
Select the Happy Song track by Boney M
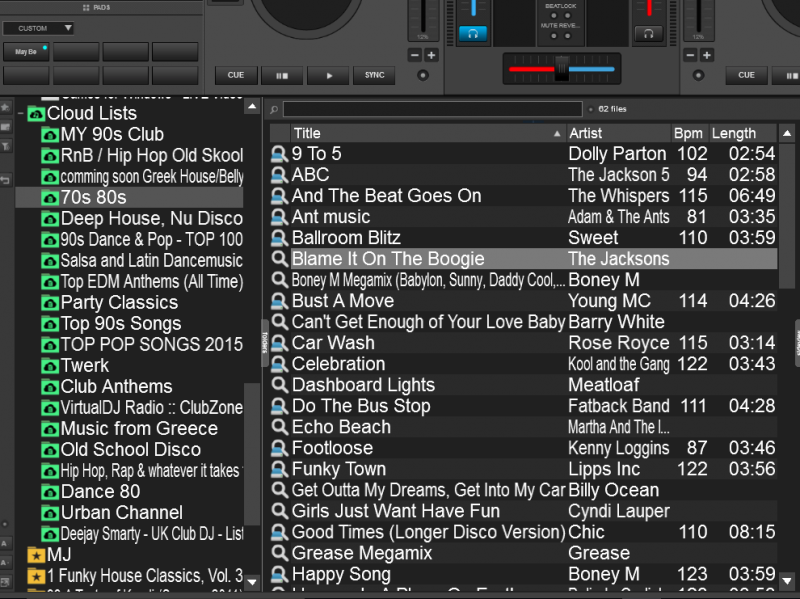[x=523, y=574]
